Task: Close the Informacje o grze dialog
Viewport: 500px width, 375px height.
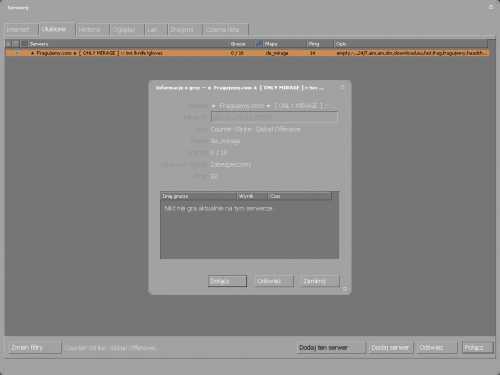Action: coord(342,87)
